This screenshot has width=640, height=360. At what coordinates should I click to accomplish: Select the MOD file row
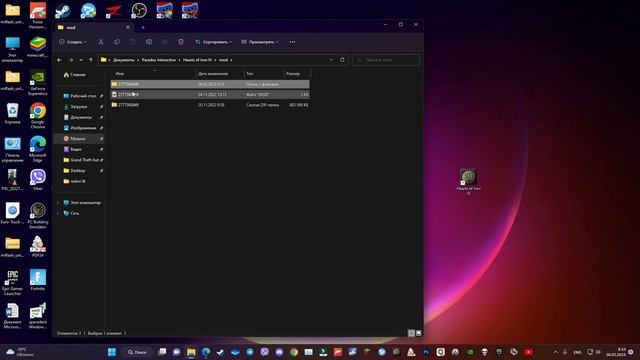(x=210, y=94)
